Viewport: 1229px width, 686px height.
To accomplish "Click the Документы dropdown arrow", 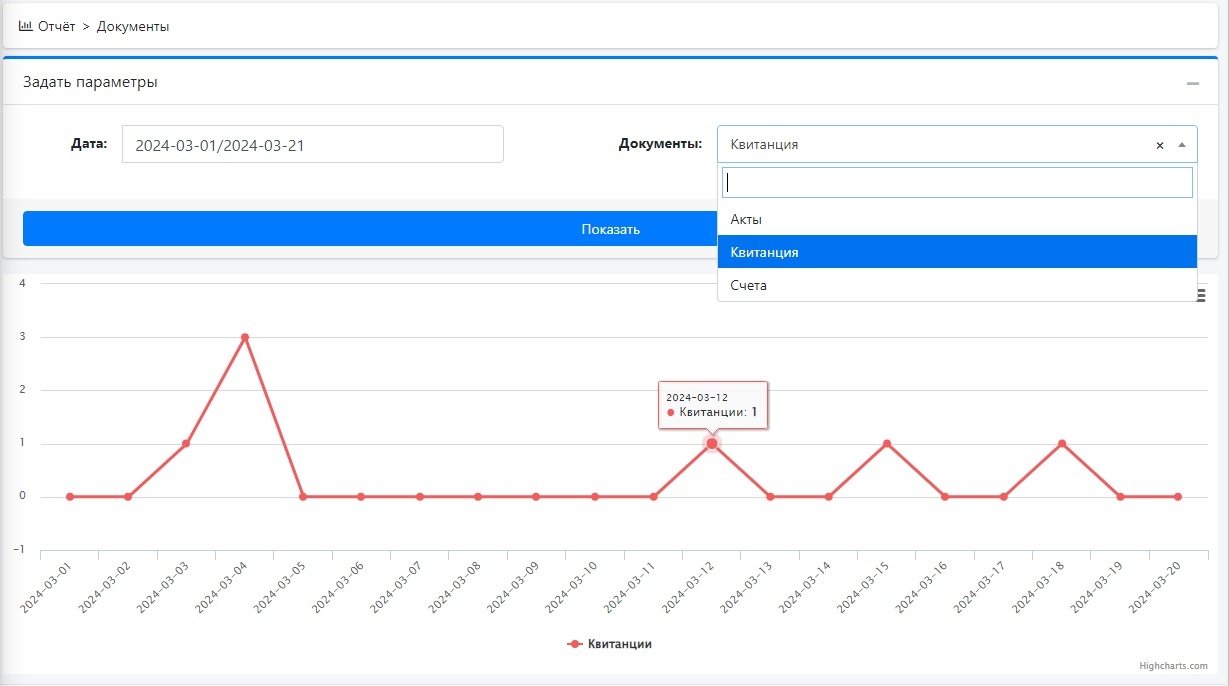I will click(x=1182, y=145).
